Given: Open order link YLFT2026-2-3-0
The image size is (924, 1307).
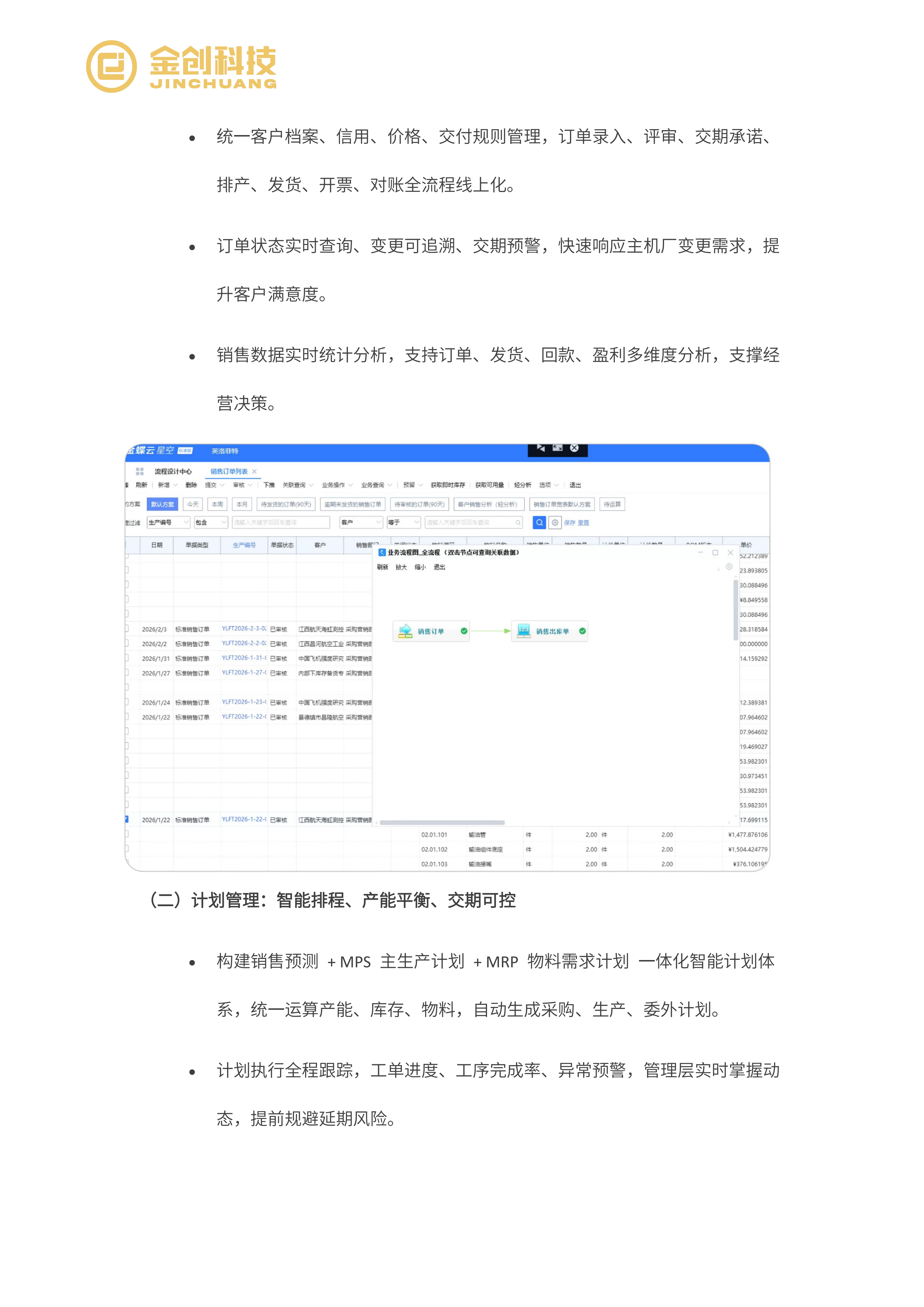Looking at the screenshot, I should (x=244, y=628).
